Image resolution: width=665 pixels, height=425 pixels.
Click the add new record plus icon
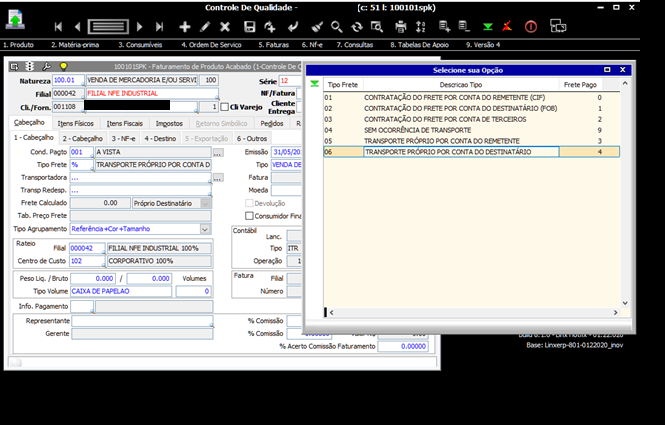pos(185,26)
